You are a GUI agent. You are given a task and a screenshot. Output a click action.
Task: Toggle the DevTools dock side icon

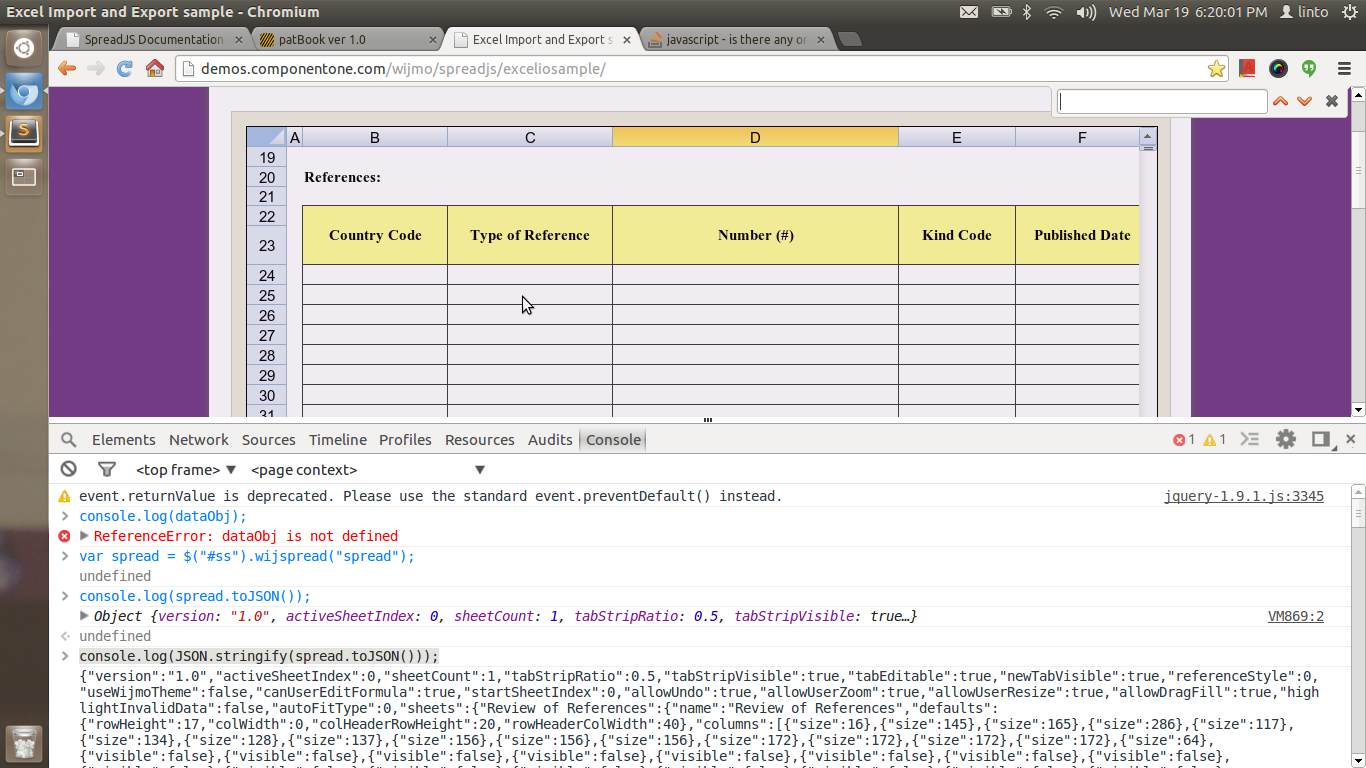(x=1320, y=439)
